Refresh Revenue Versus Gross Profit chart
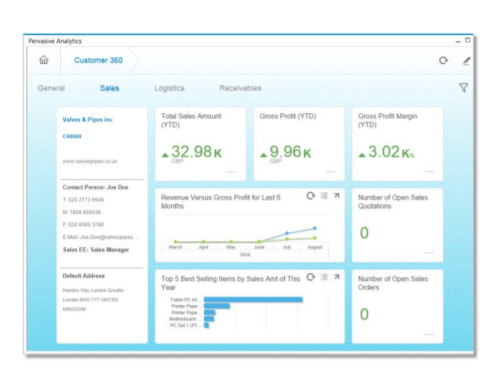This screenshot has width=499, height=381. click(310, 196)
